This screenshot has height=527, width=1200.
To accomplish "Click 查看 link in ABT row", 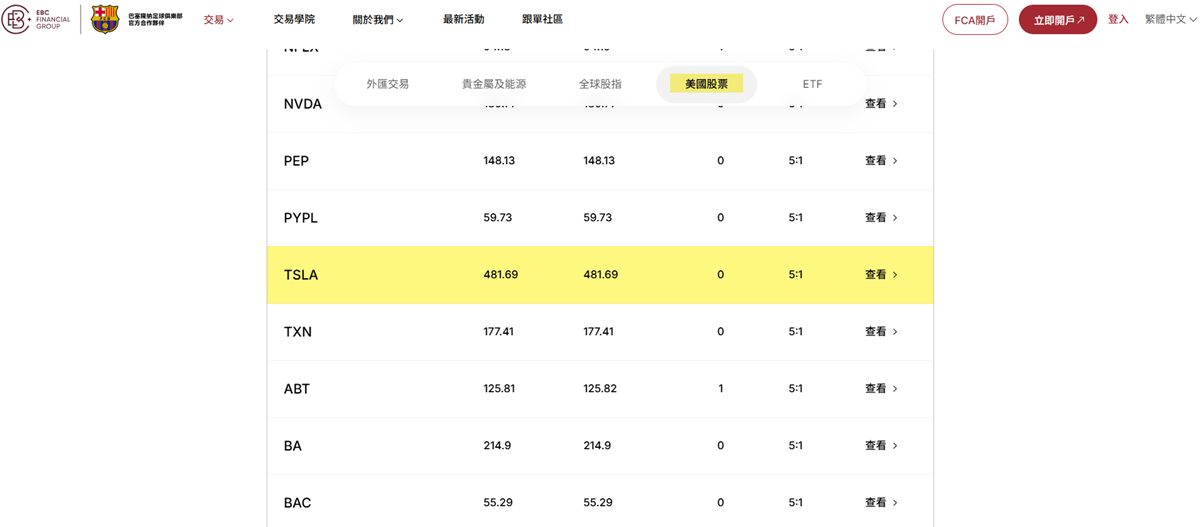I will pos(881,389).
